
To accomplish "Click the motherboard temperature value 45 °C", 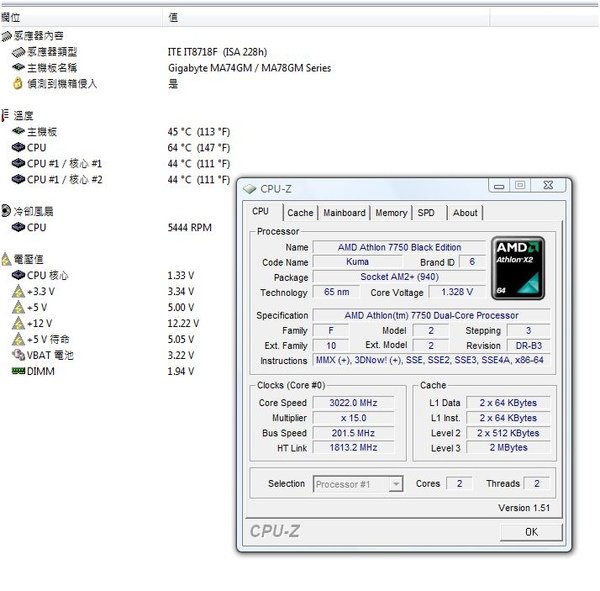I will click(199, 132).
